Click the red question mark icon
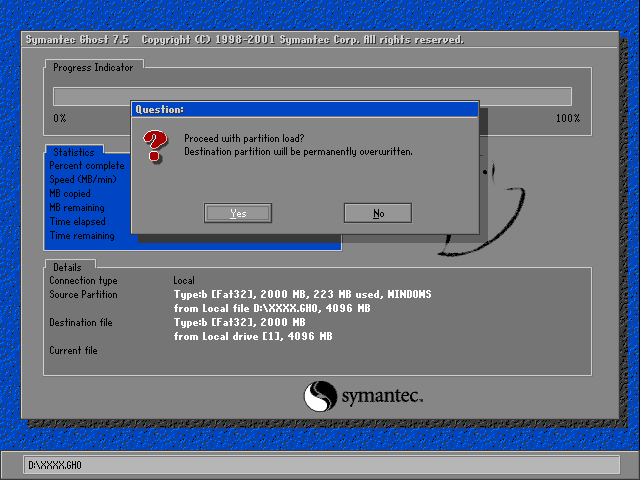Image resolution: width=640 pixels, height=480 pixels. tap(155, 146)
